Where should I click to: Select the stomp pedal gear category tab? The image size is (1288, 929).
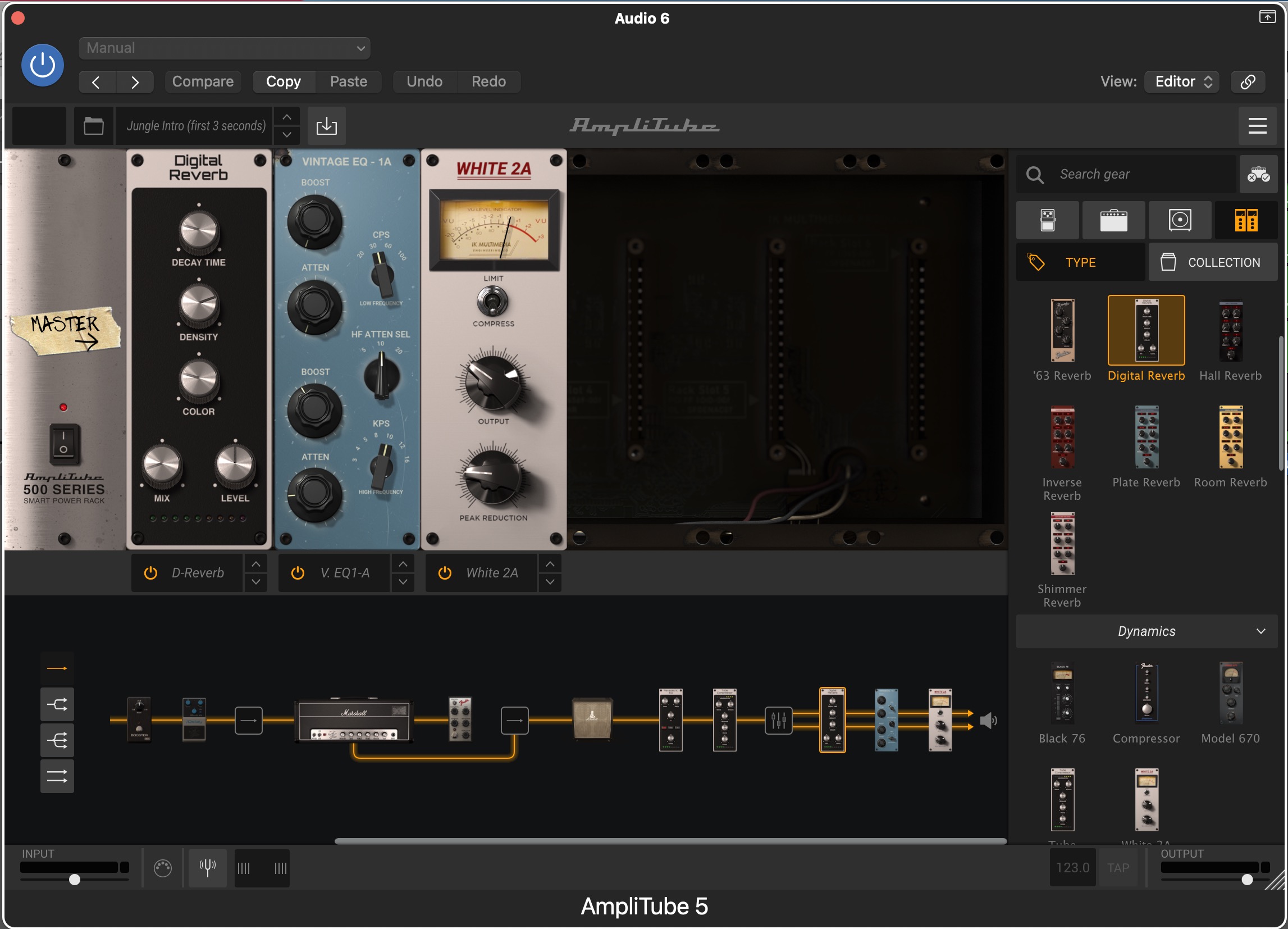pyautogui.click(x=1048, y=220)
